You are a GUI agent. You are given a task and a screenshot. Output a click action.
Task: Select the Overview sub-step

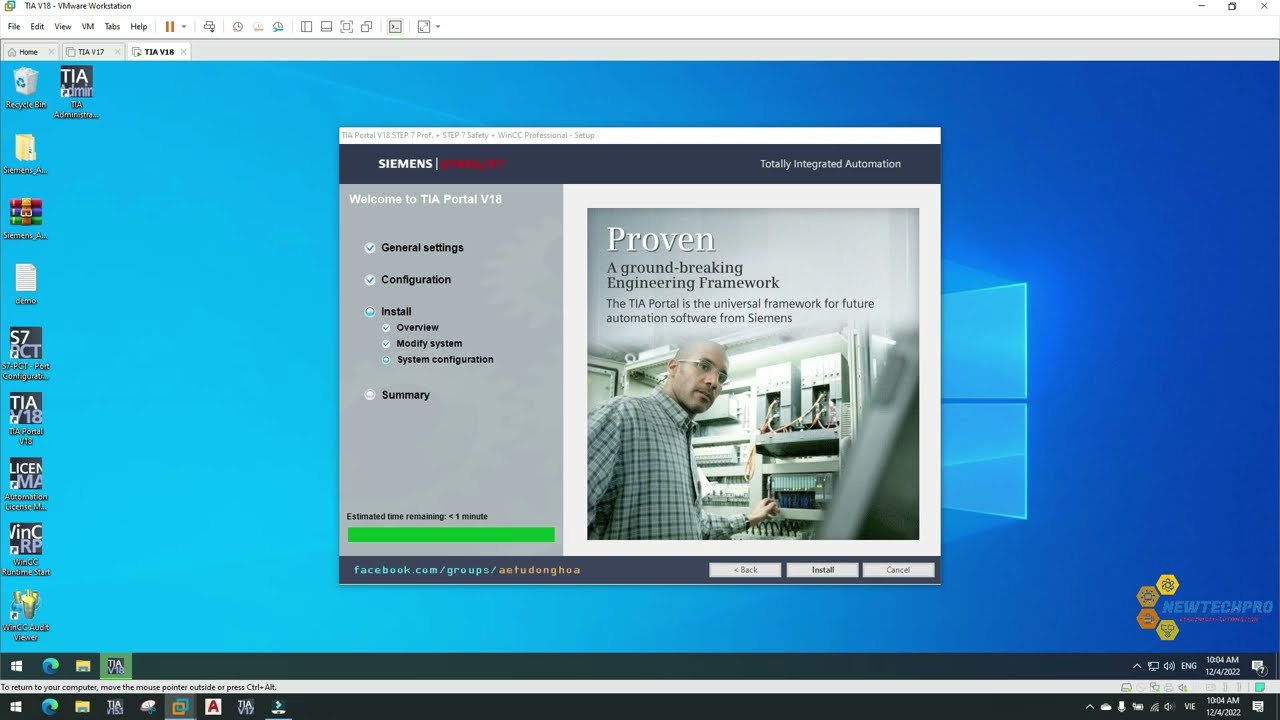pyautogui.click(x=417, y=328)
